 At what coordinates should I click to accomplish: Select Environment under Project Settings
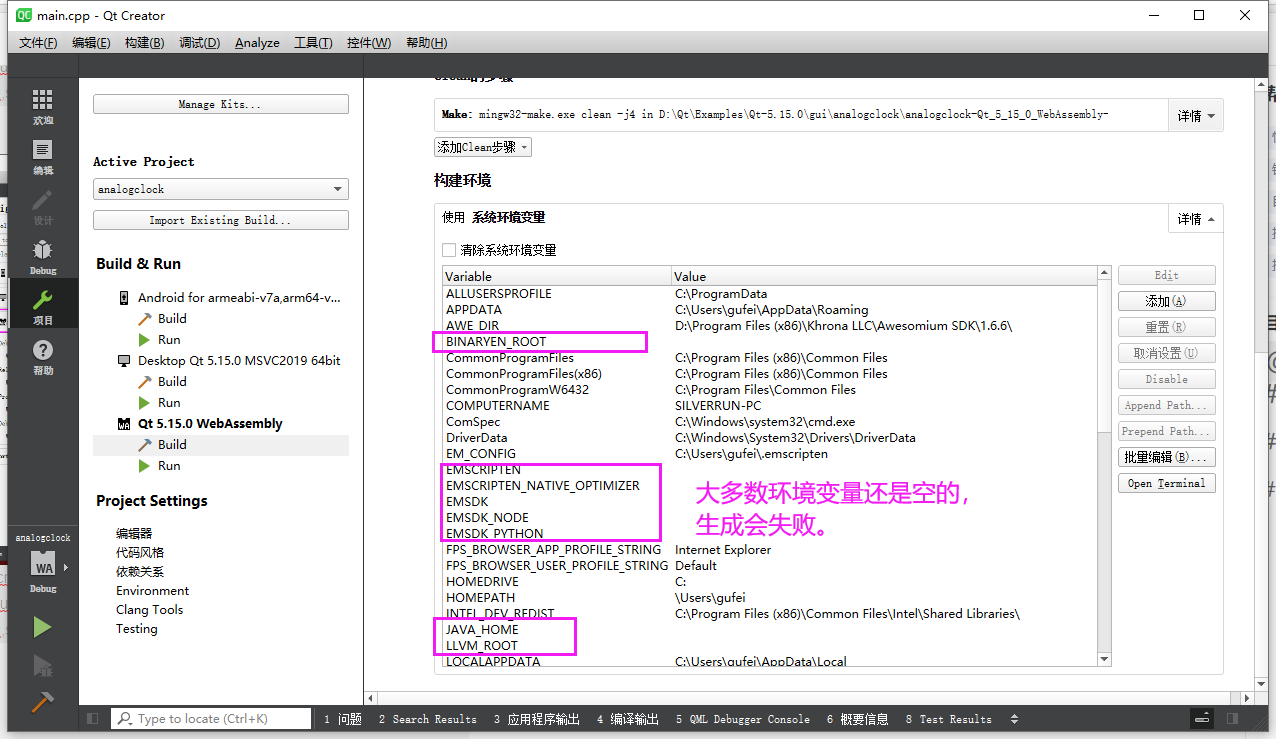coord(152,590)
